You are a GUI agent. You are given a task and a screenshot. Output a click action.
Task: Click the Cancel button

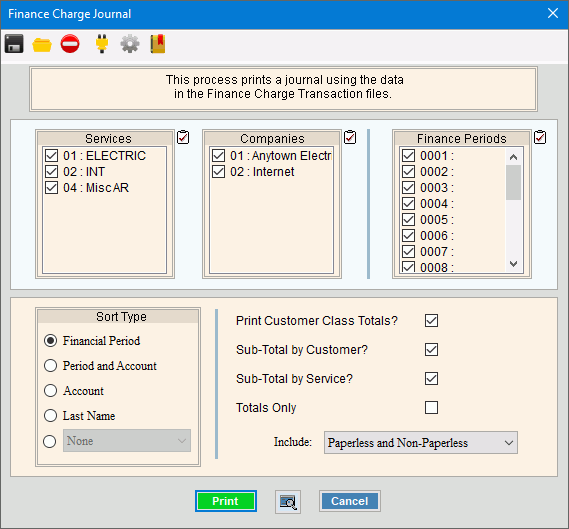coord(349,501)
